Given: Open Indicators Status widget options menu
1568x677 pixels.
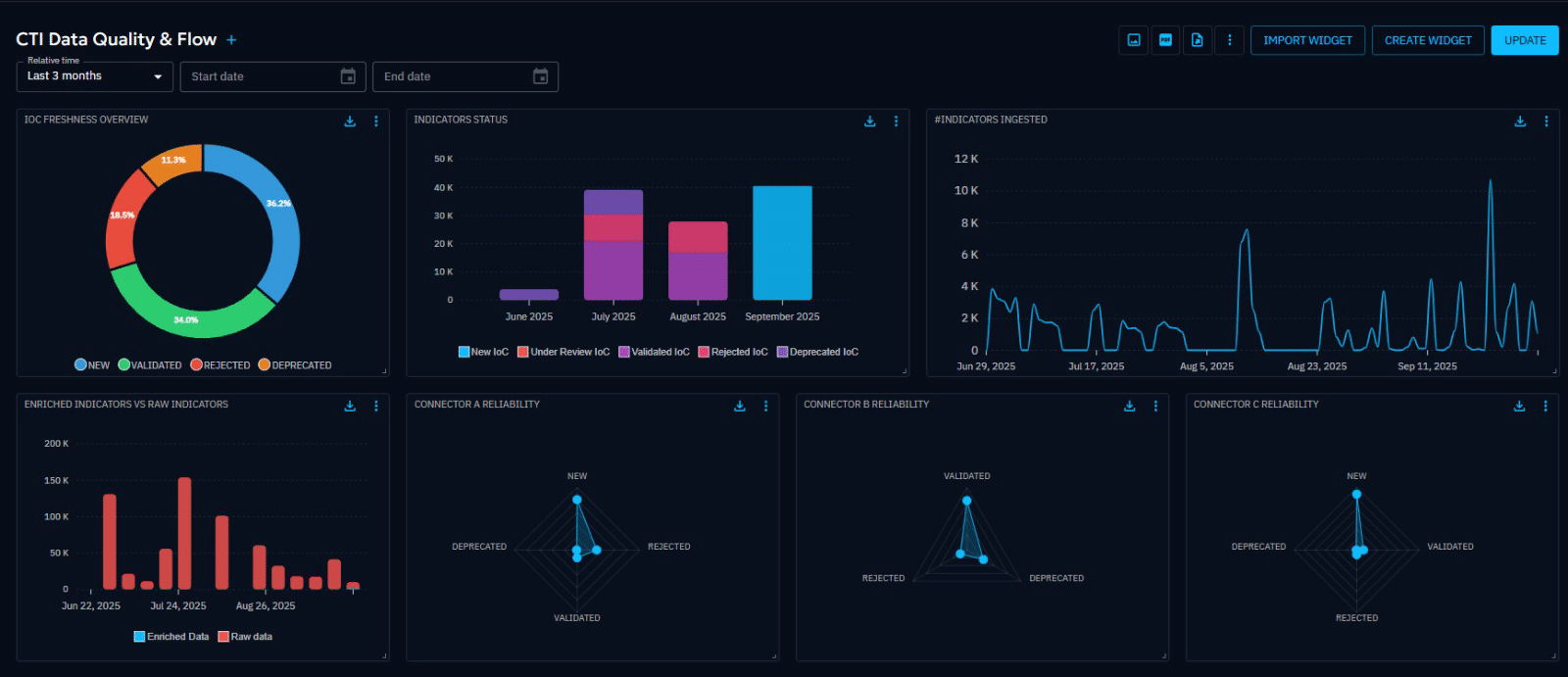Looking at the screenshot, I should (x=896, y=121).
